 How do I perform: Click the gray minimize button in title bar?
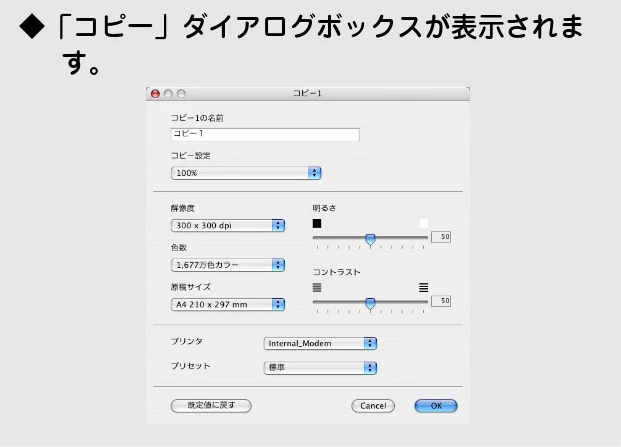(x=168, y=94)
